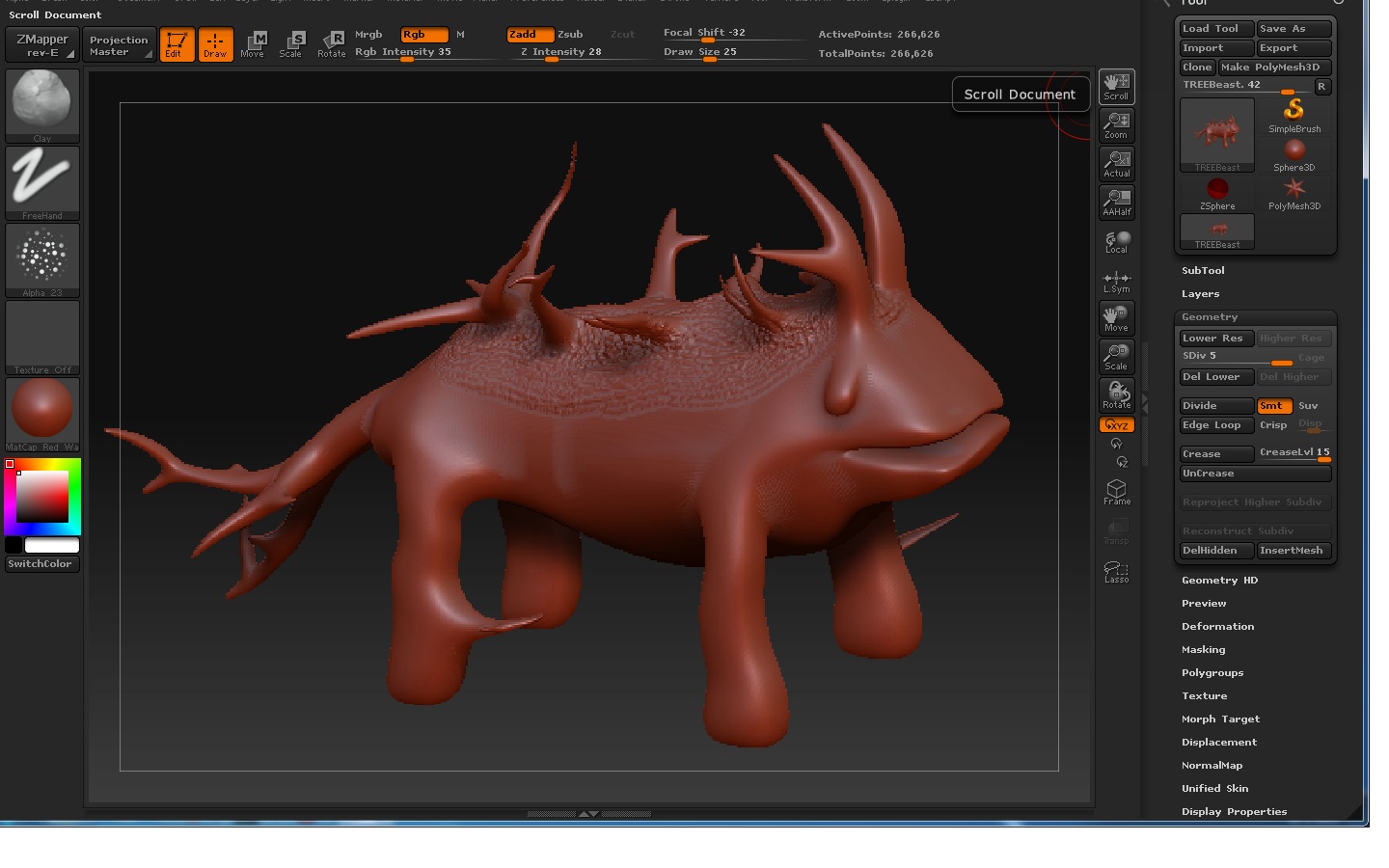Toggle the Mrgb paint mode

pyautogui.click(x=368, y=35)
